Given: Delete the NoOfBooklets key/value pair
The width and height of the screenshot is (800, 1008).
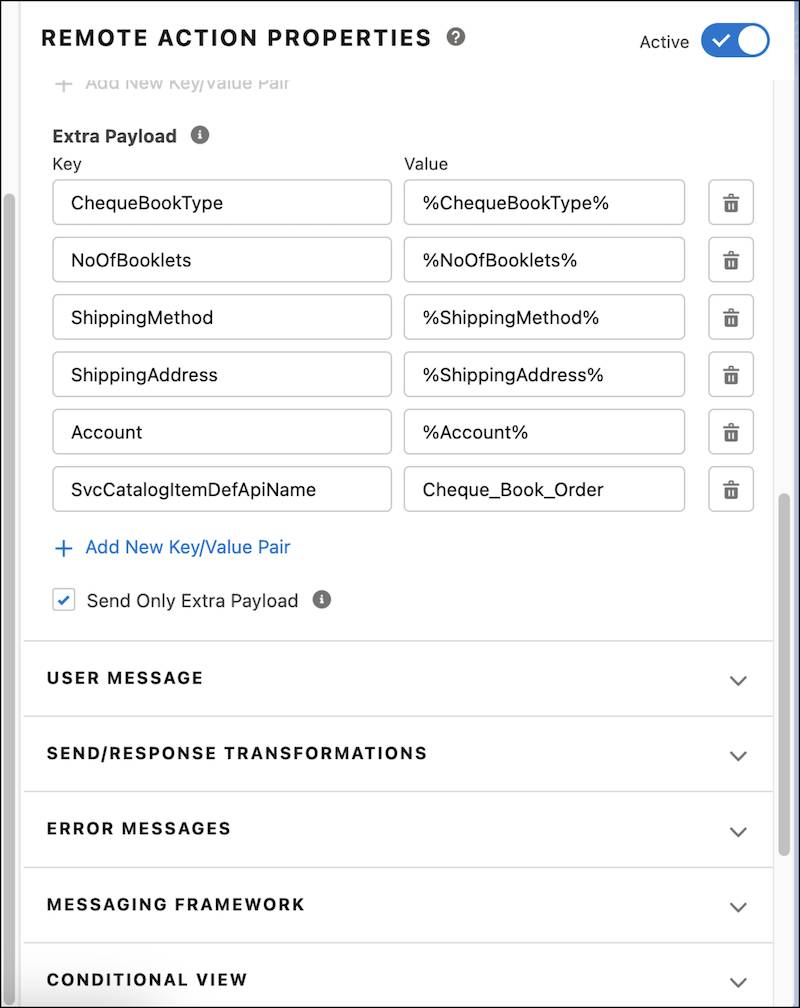Looking at the screenshot, I should [x=729, y=260].
